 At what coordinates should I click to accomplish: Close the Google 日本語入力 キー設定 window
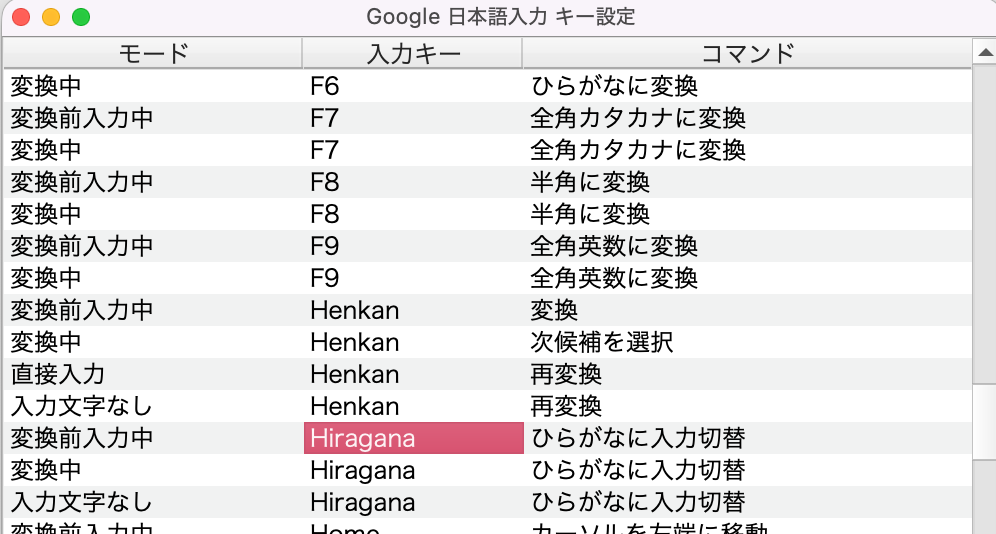coord(20,17)
